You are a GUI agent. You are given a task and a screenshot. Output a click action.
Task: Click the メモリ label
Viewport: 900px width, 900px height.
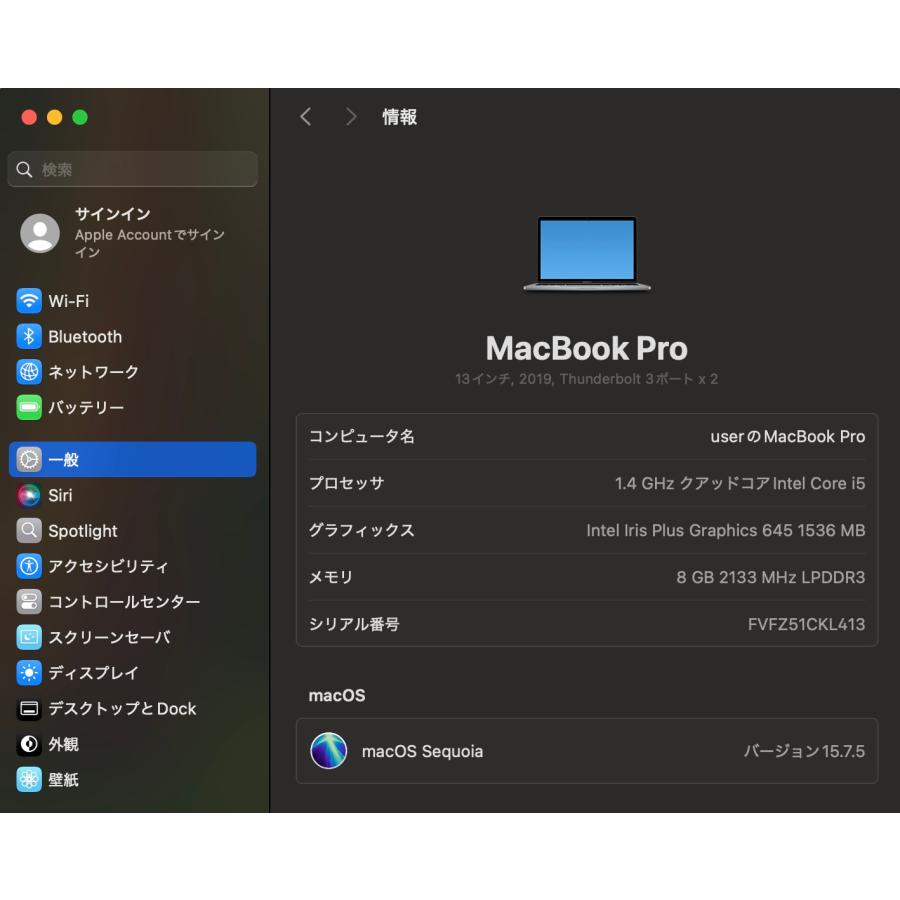[x=331, y=577]
